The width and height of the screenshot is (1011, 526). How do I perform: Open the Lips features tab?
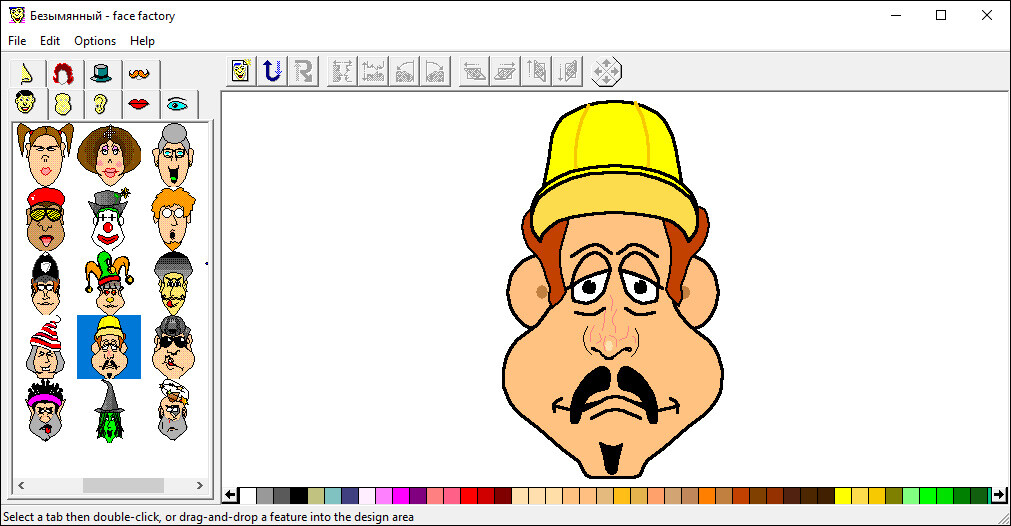[x=139, y=104]
